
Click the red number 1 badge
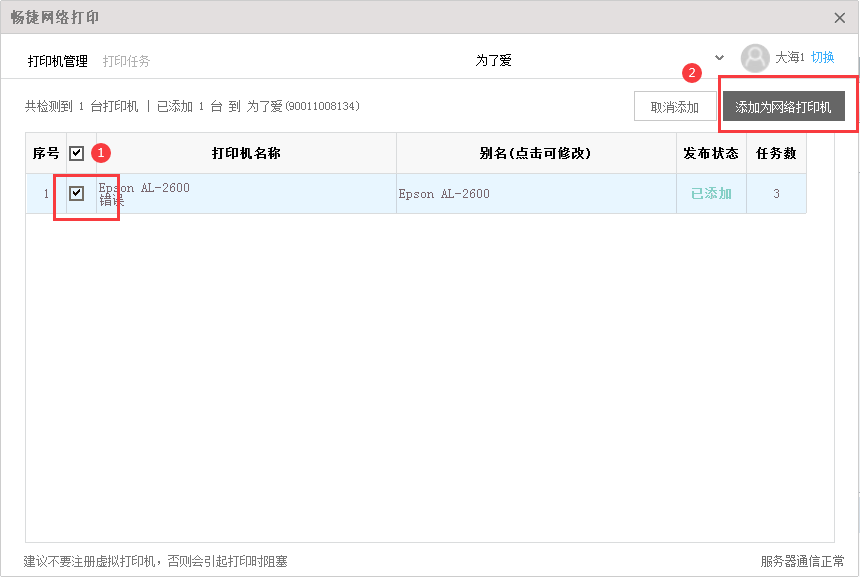[100, 153]
